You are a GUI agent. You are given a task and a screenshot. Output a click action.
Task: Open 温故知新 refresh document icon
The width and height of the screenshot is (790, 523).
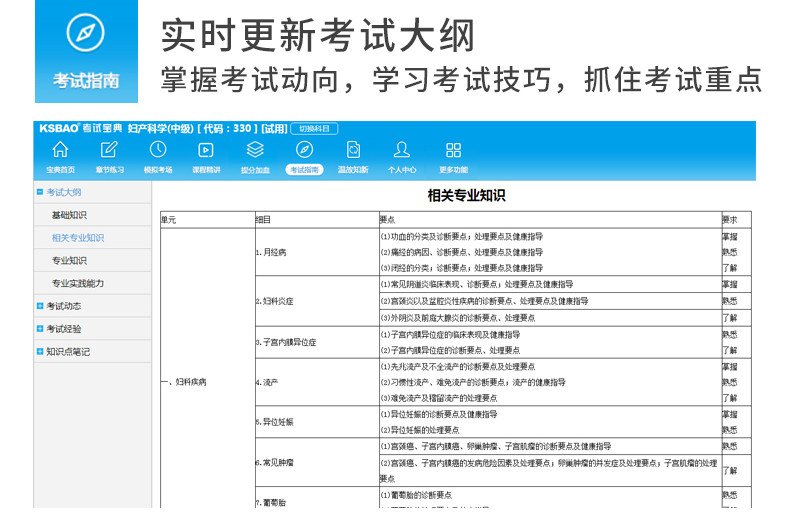353,150
